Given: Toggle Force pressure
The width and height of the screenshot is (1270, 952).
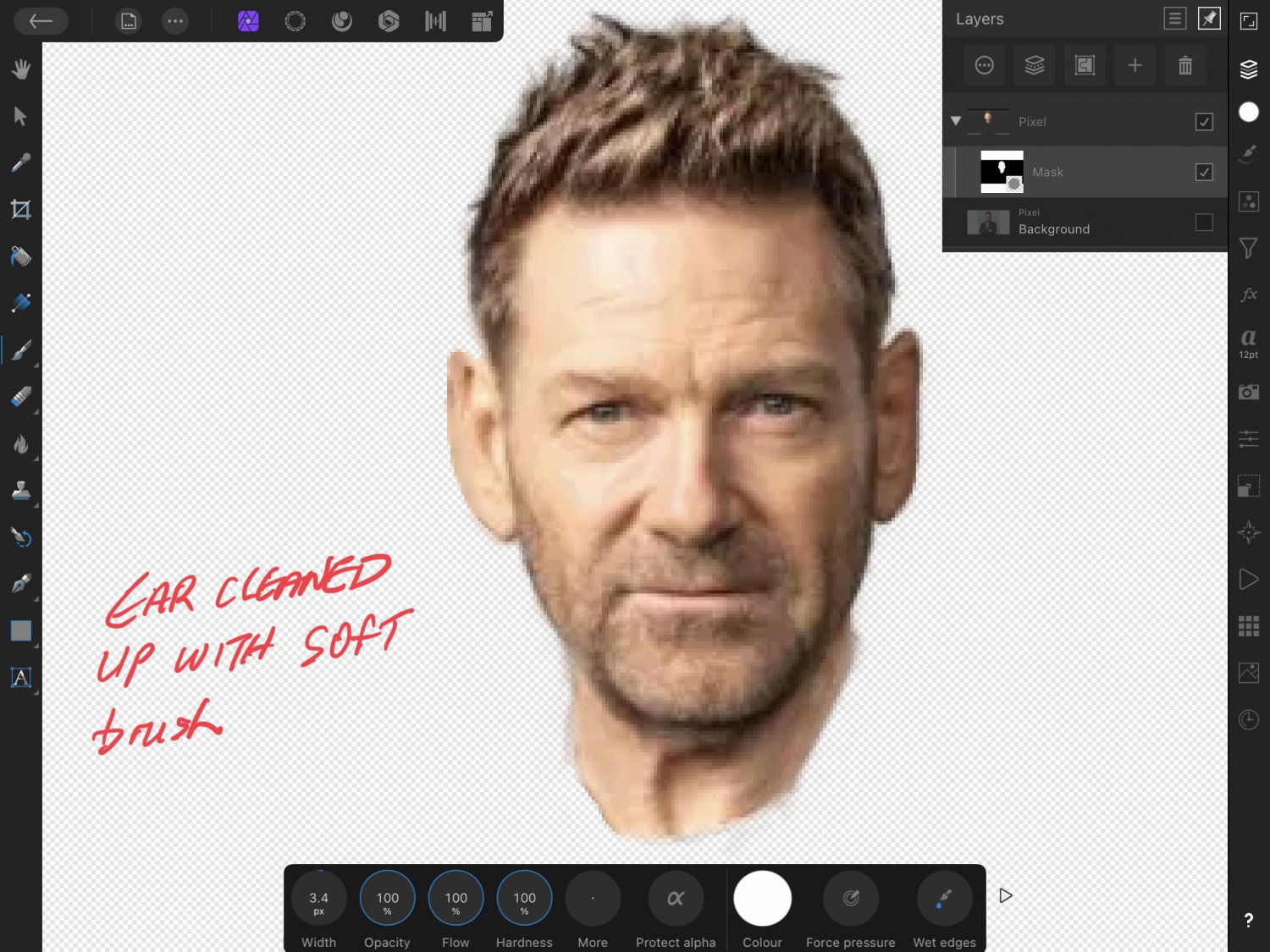Looking at the screenshot, I should (851, 899).
